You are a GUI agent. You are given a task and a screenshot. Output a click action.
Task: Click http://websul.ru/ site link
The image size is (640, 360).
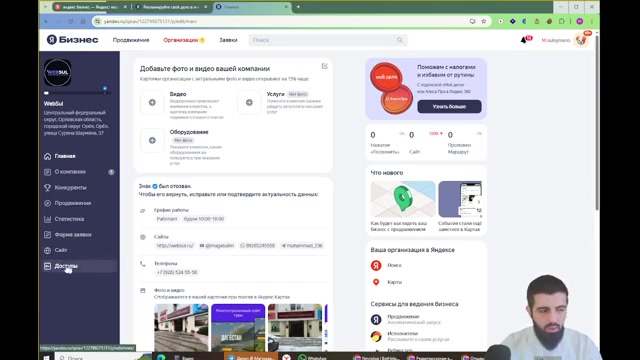175,246
